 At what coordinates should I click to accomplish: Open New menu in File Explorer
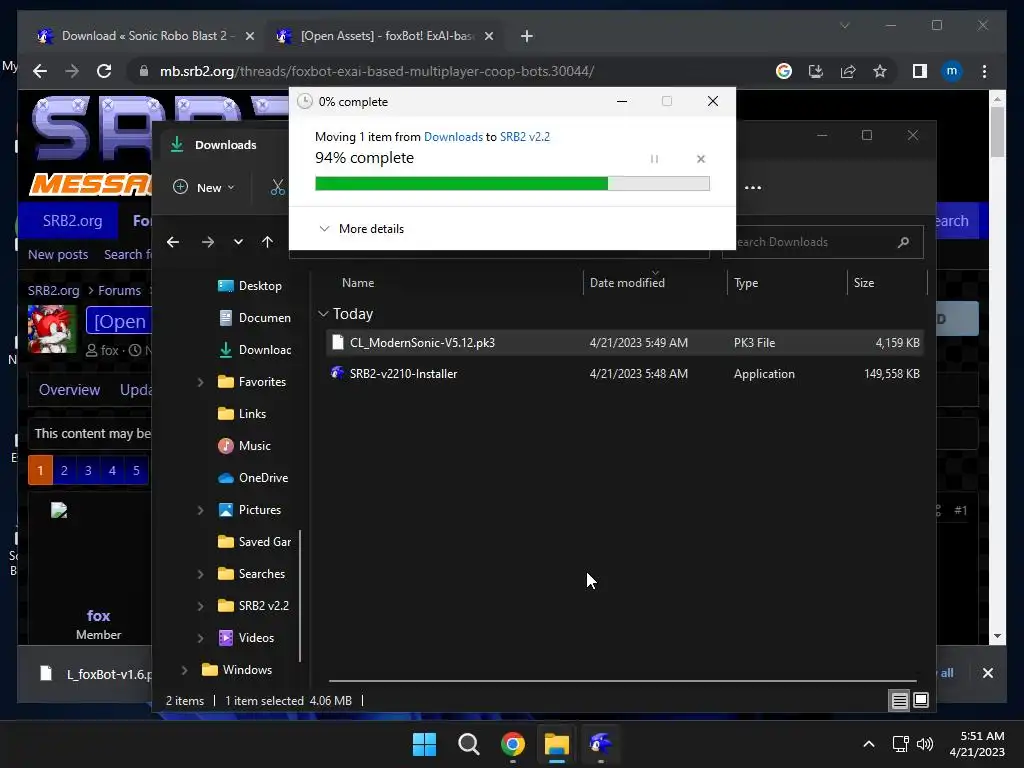click(x=204, y=187)
